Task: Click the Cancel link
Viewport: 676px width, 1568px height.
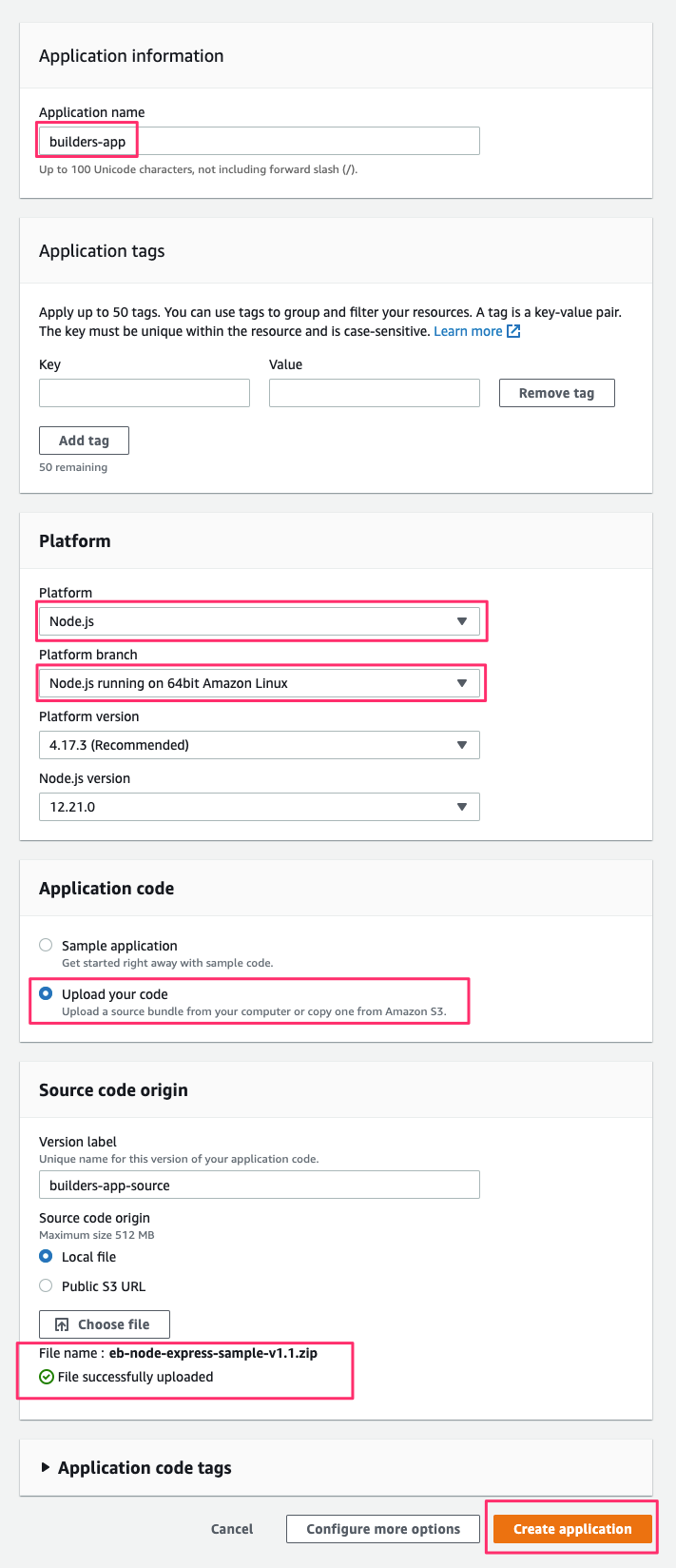Action: click(x=232, y=1529)
